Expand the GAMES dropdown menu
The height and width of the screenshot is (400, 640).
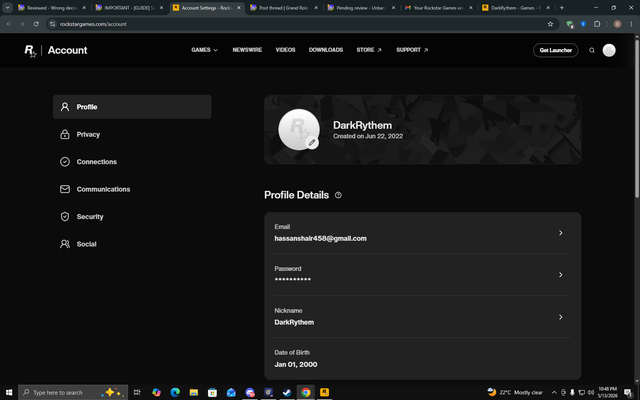[204, 50]
